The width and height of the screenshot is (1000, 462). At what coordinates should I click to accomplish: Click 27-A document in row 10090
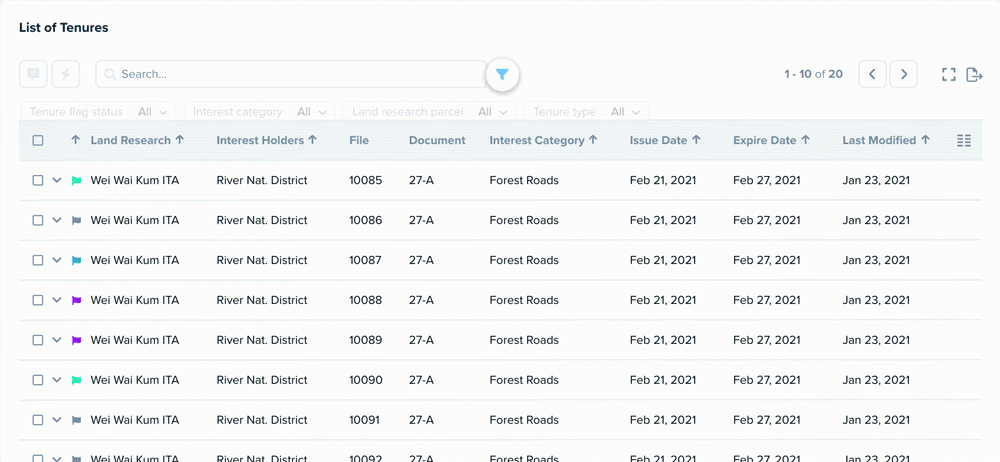tap(422, 380)
